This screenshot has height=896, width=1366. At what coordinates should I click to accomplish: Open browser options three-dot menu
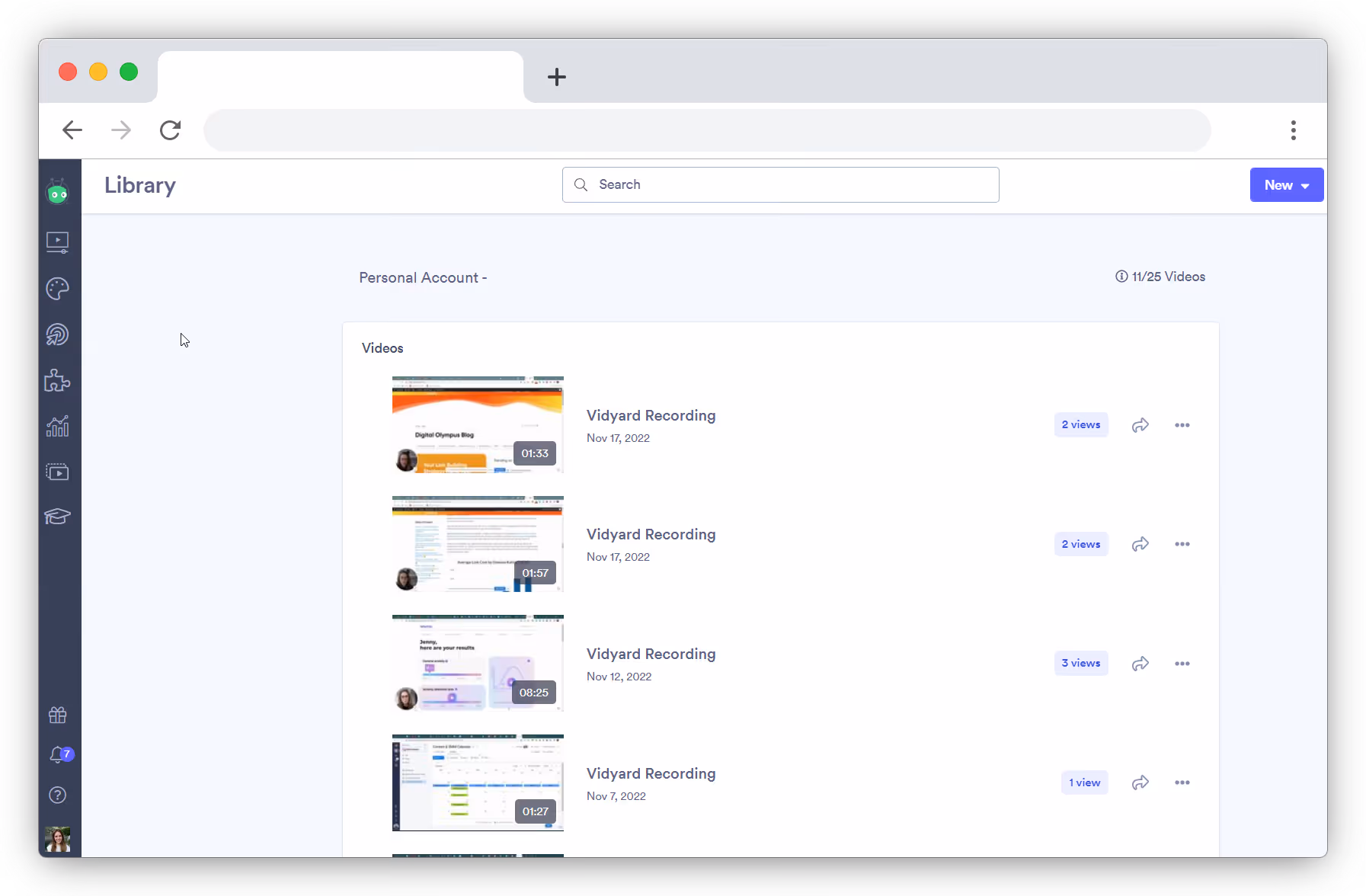tap(1293, 130)
